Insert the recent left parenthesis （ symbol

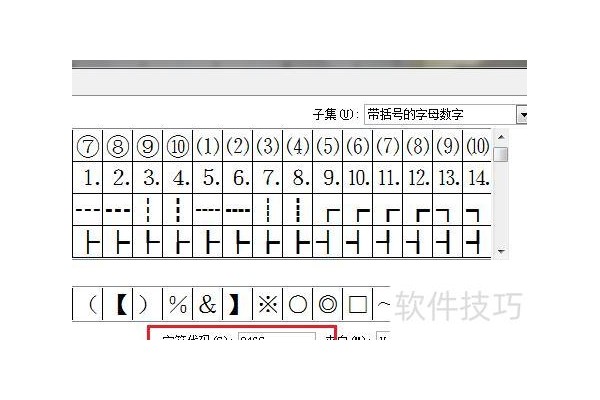[88, 304]
